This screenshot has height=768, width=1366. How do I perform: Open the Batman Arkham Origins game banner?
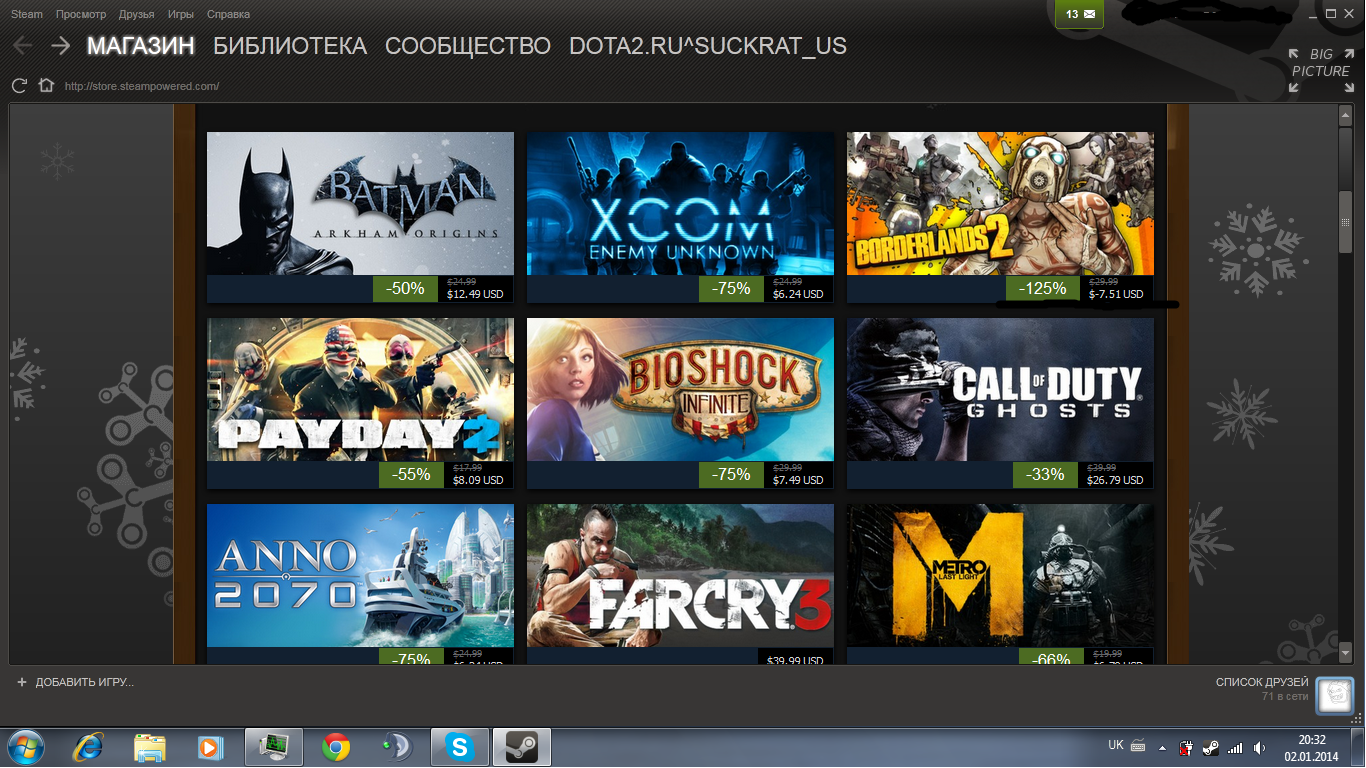point(360,204)
